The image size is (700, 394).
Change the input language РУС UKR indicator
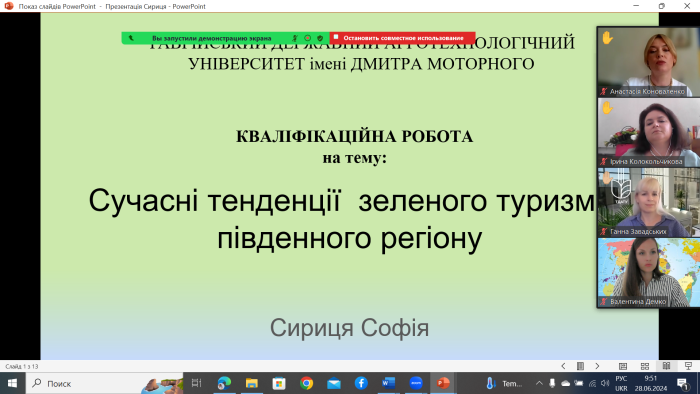[x=621, y=384]
